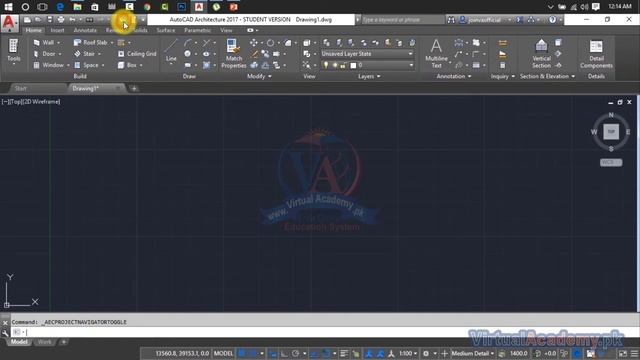Expand the Wall tool dropdown arrow

tap(58, 42)
